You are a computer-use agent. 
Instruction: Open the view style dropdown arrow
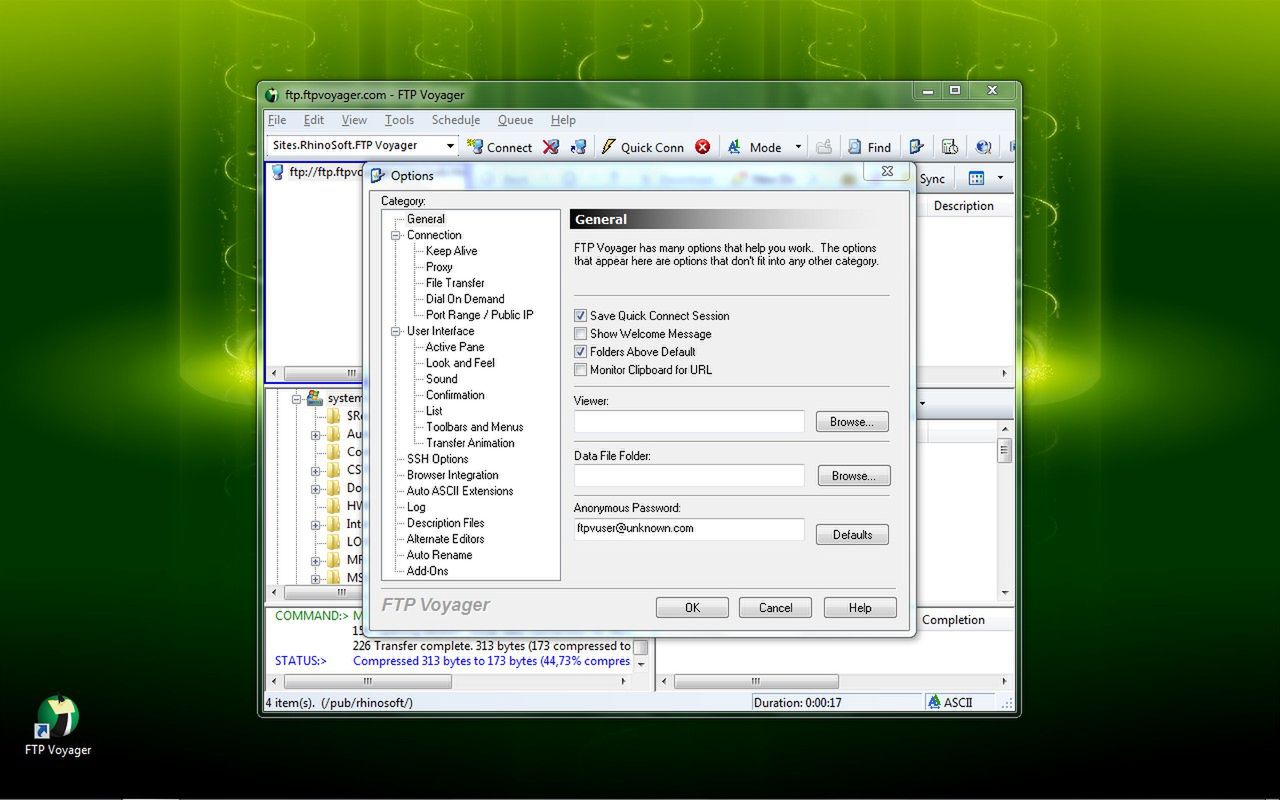click(1000, 178)
